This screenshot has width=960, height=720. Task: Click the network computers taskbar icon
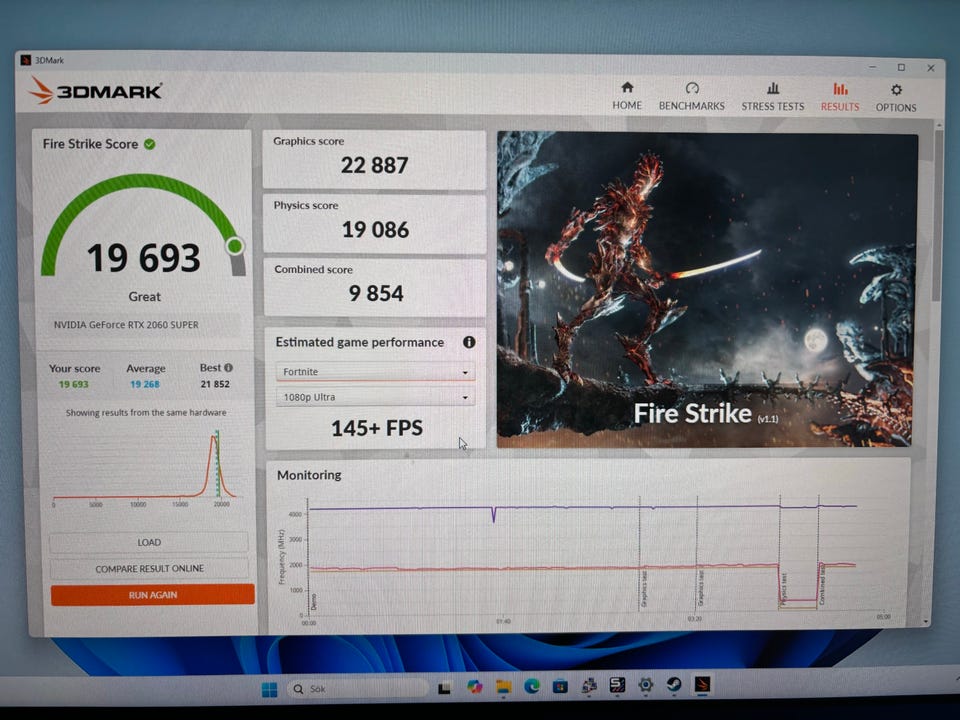click(x=589, y=686)
